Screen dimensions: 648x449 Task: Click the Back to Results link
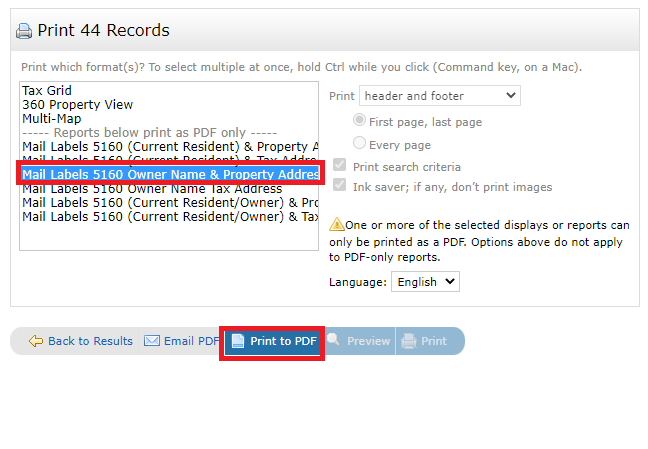(90, 341)
